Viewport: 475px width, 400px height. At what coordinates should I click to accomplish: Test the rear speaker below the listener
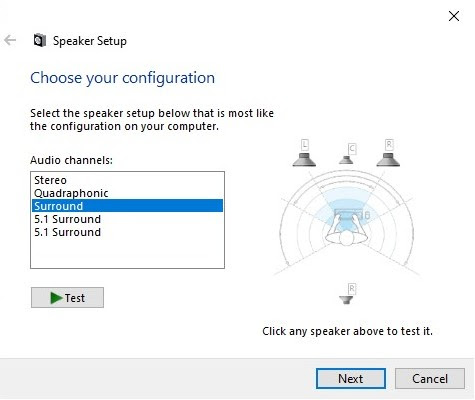[346, 300]
